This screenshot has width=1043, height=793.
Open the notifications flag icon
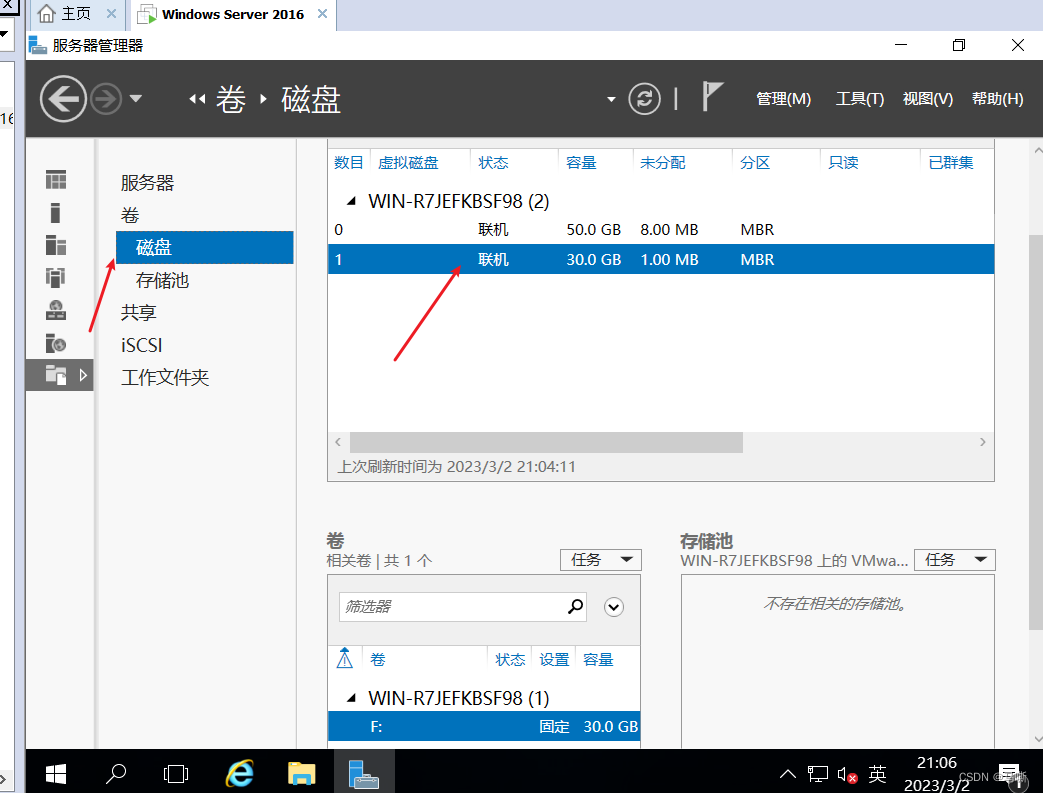click(x=712, y=97)
